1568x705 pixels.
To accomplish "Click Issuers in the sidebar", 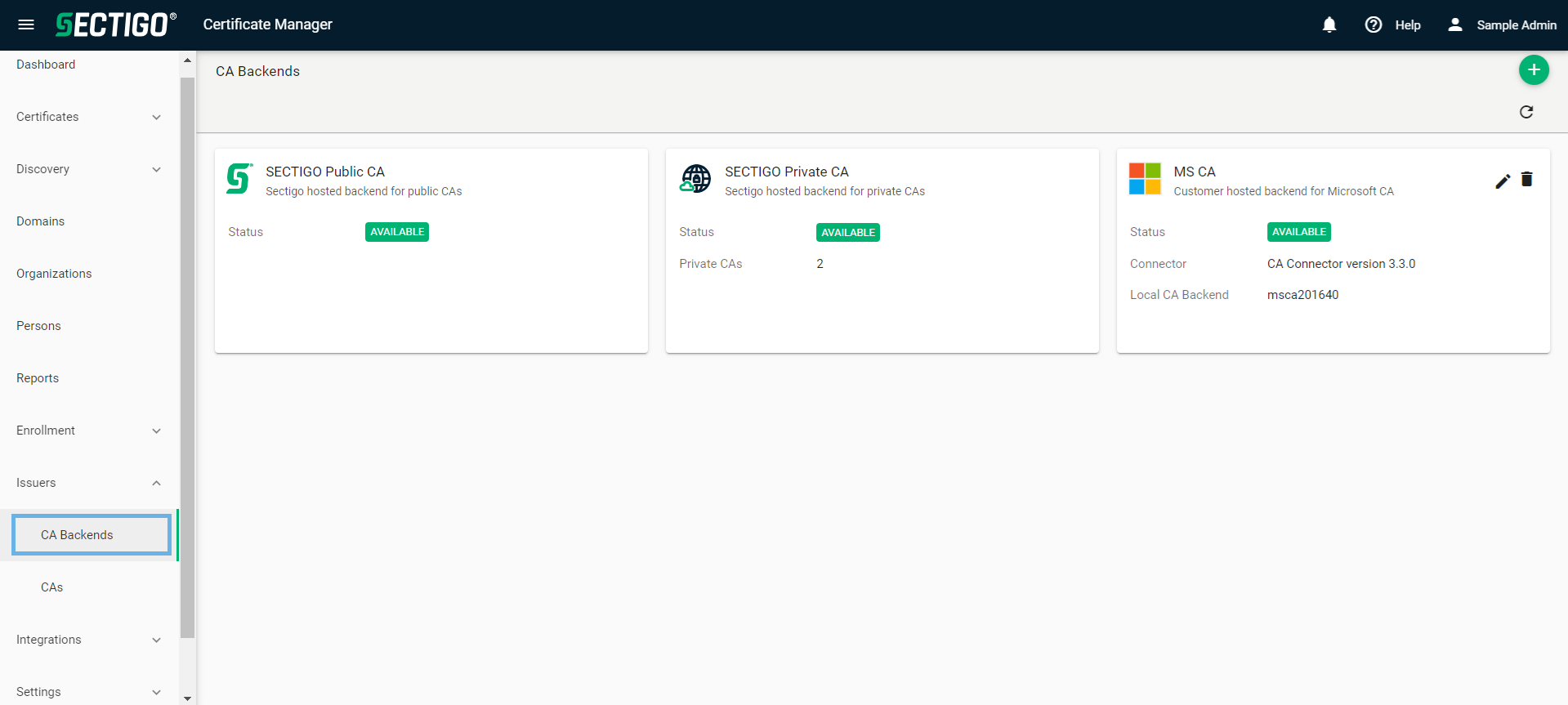I will pos(36,483).
